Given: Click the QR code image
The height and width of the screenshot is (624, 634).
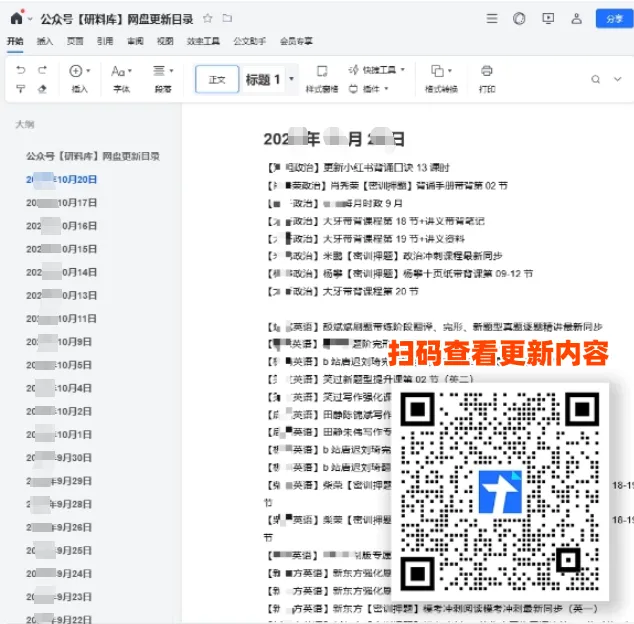Looking at the screenshot, I should tap(500, 491).
